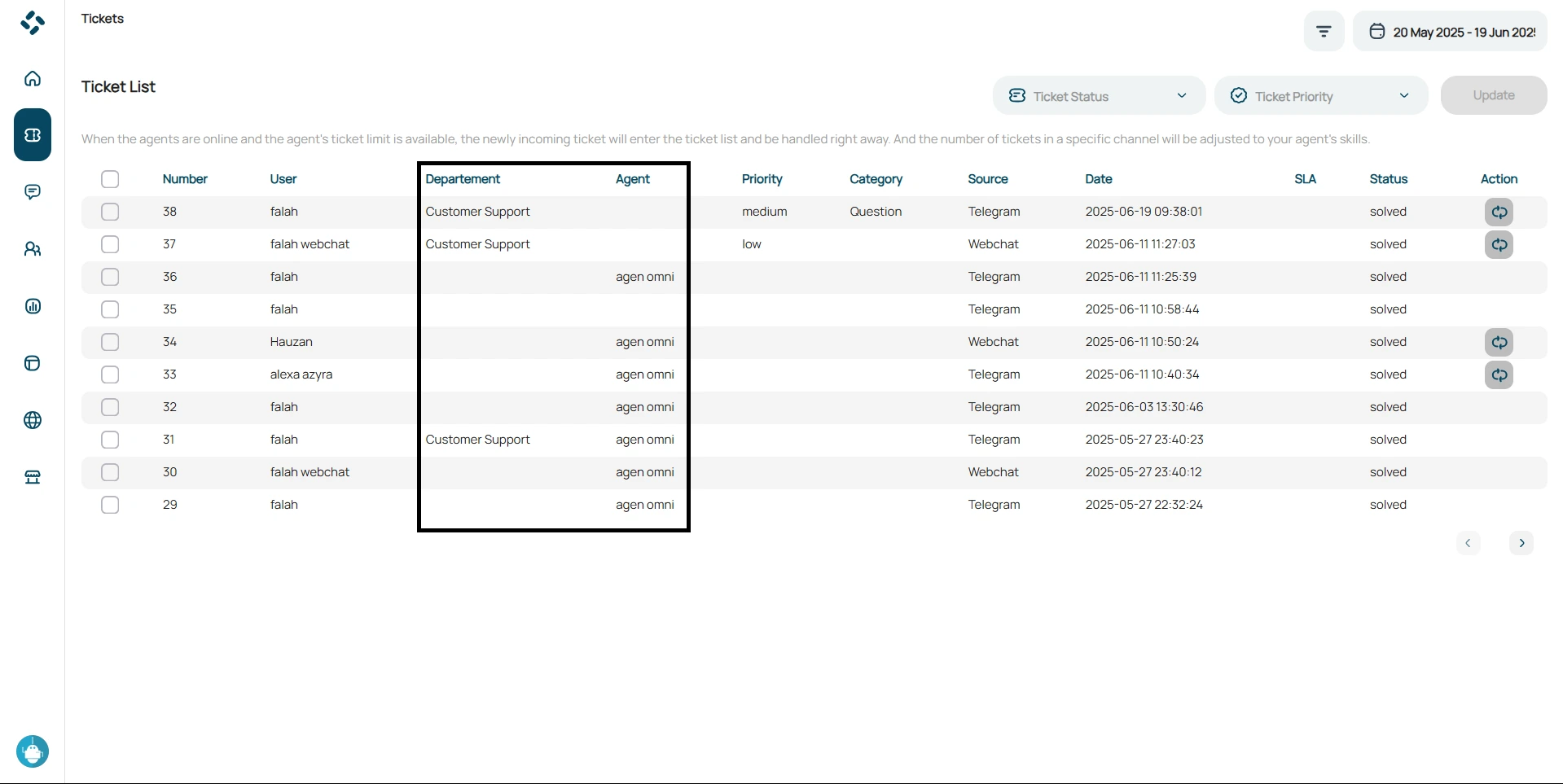Click the app logo in the sidebar
1563x784 pixels.
(33, 23)
